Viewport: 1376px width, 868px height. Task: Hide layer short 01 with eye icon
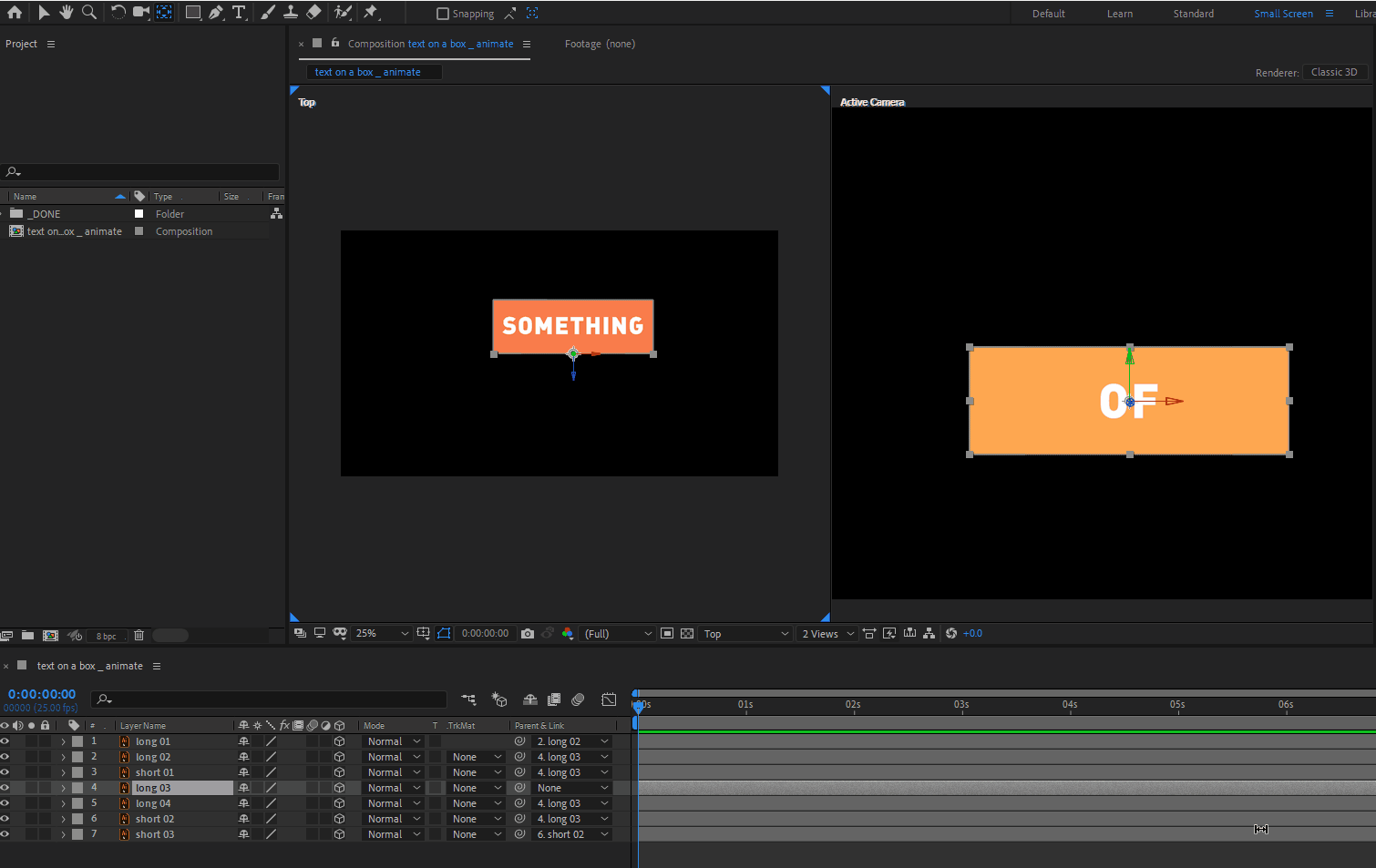coord(5,772)
